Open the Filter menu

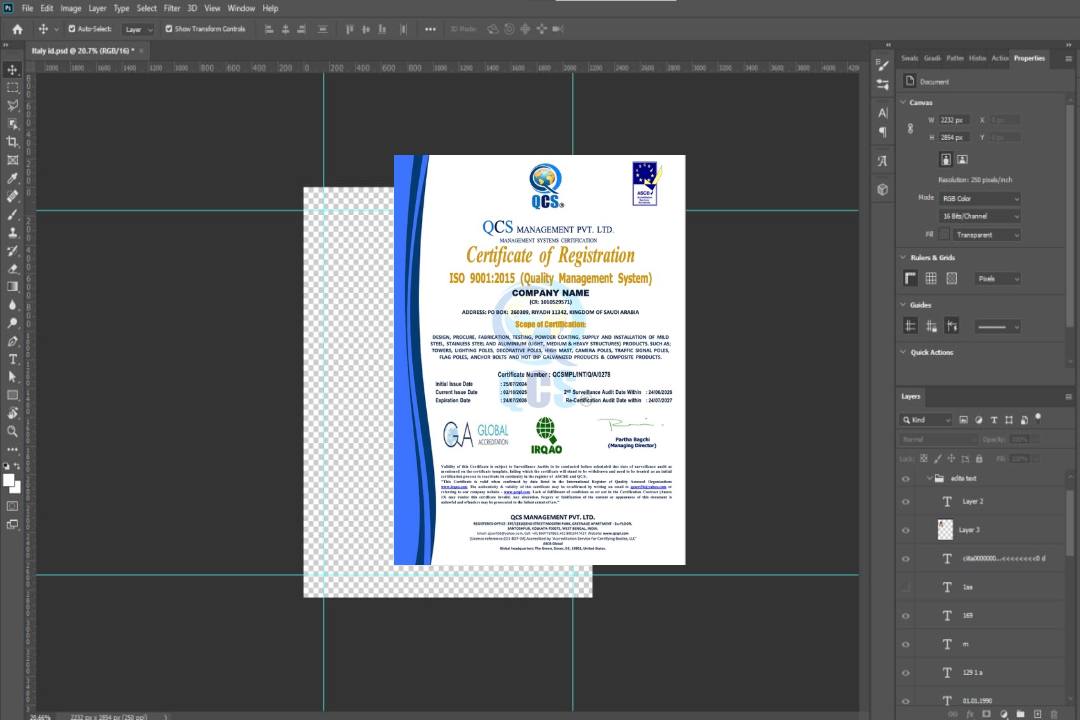click(172, 8)
